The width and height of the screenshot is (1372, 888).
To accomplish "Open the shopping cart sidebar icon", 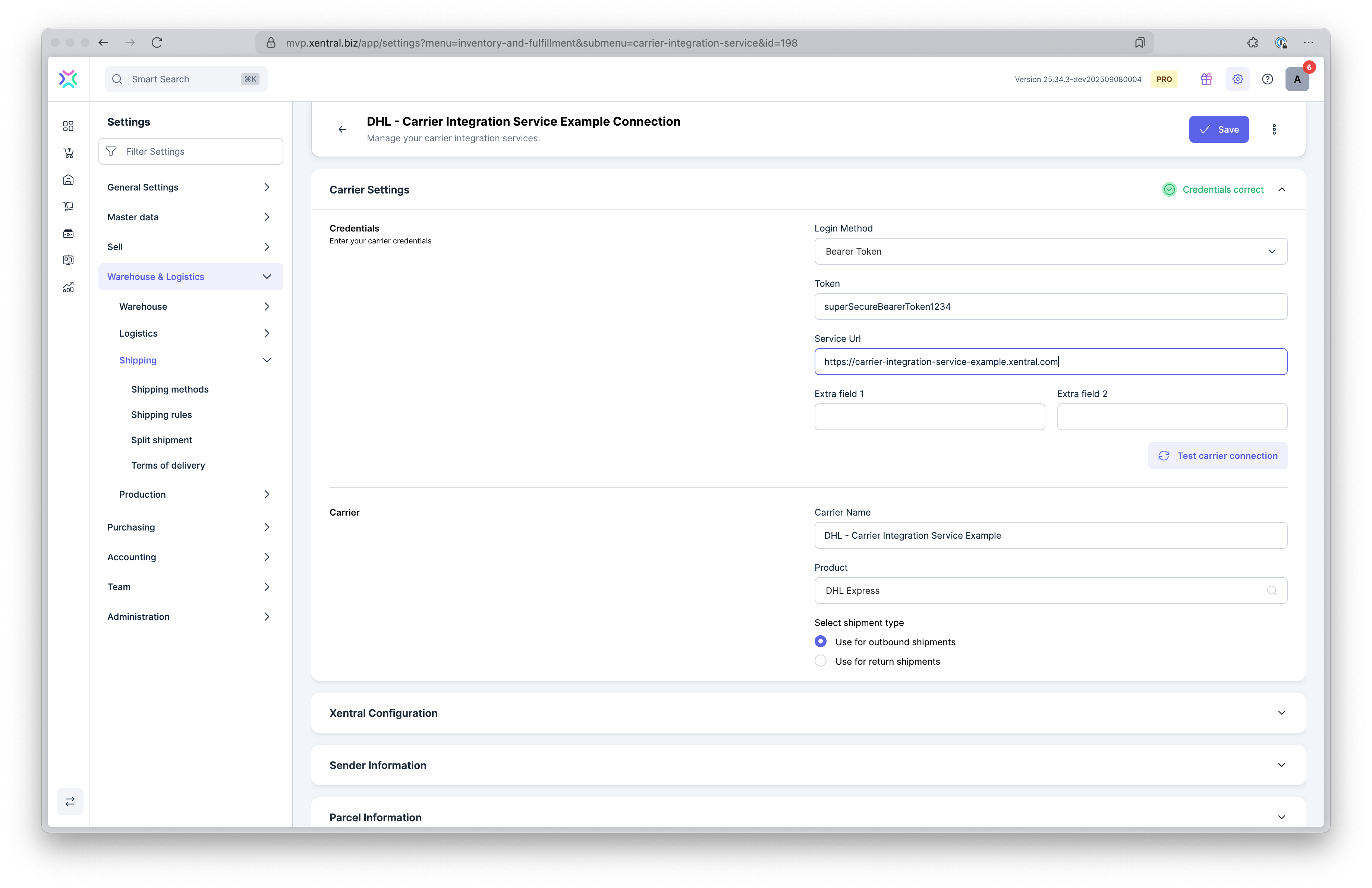I will pyautogui.click(x=68, y=153).
